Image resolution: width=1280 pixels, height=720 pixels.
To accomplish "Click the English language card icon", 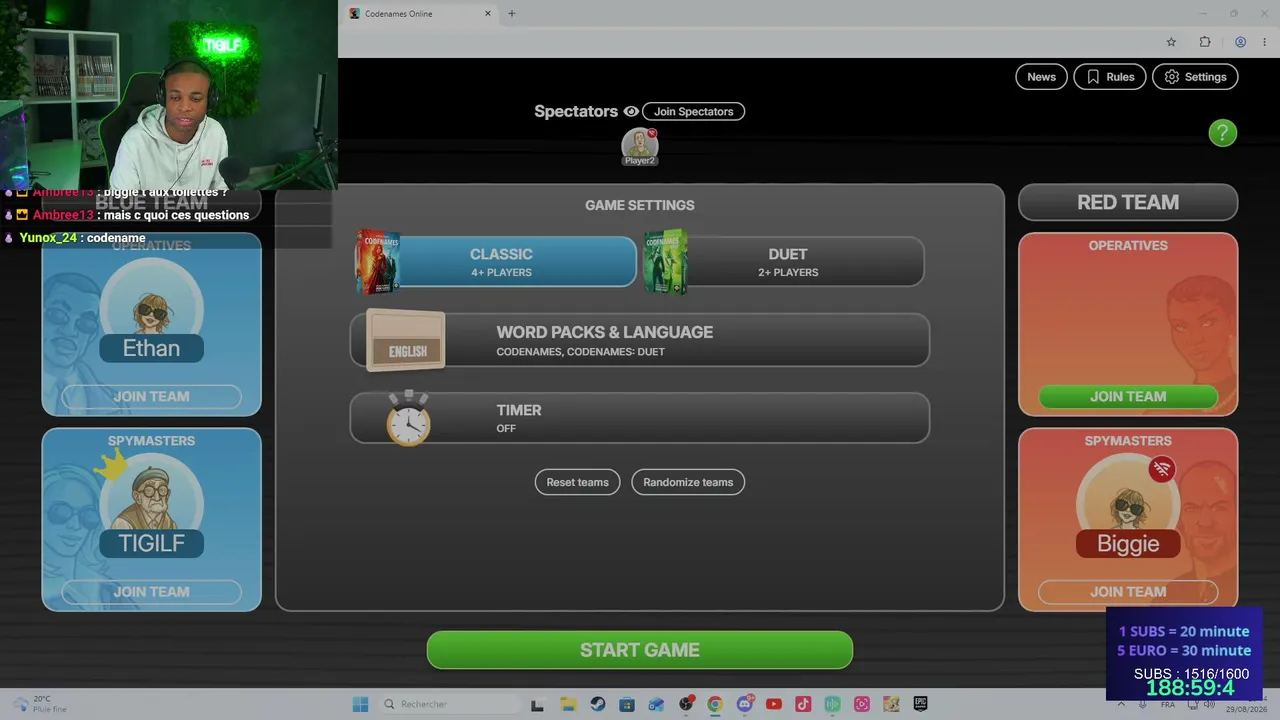I will coord(406,340).
